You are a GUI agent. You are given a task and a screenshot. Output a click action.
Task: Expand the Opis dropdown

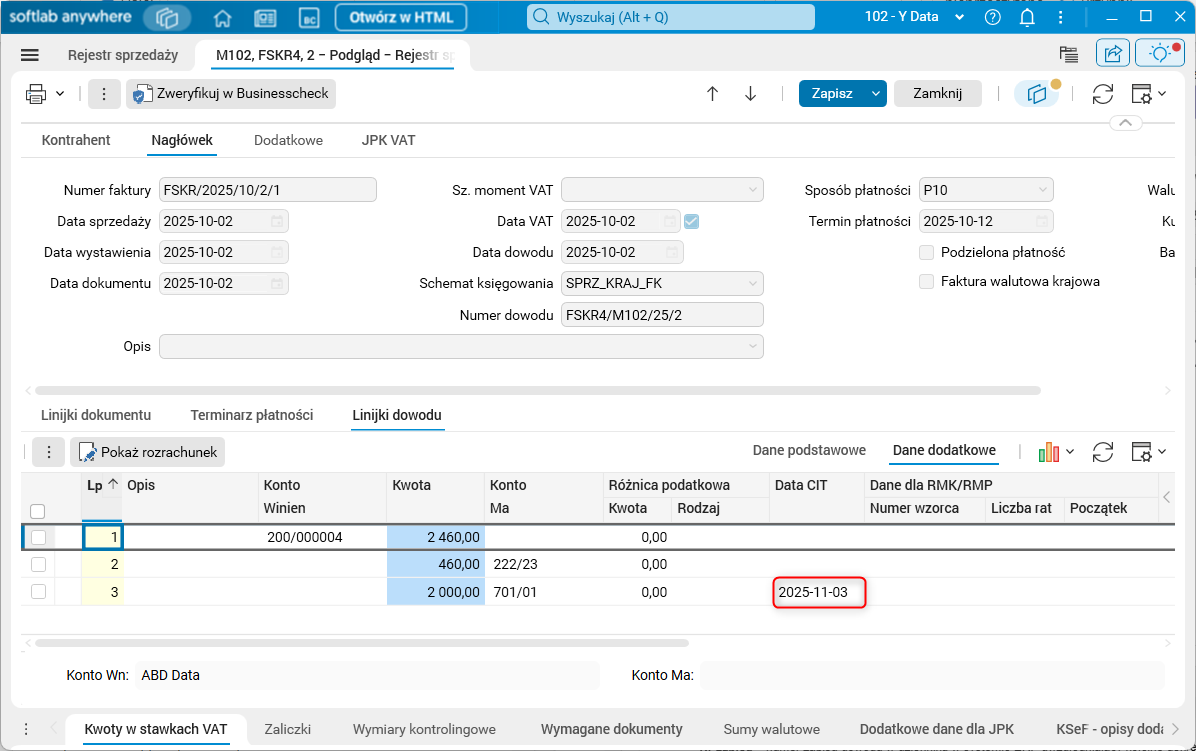(x=752, y=346)
